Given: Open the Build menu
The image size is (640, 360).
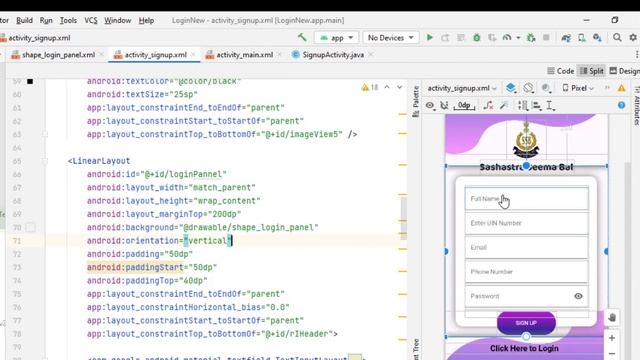Looking at the screenshot, I should pos(24,20).
